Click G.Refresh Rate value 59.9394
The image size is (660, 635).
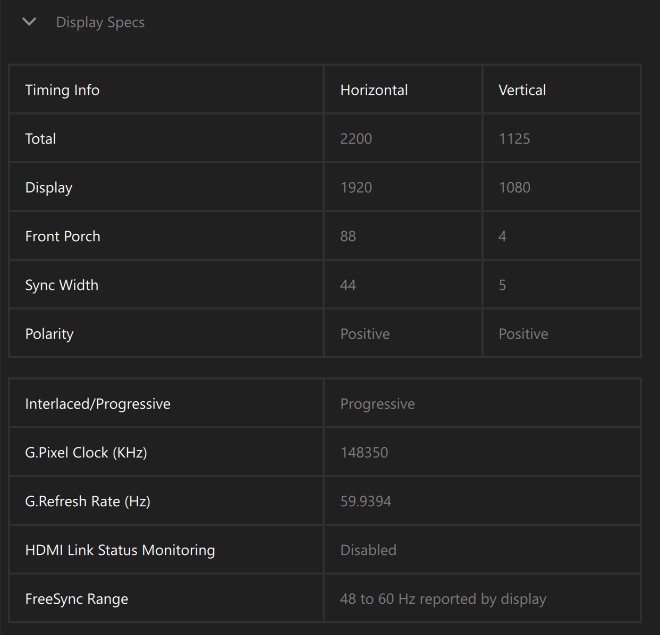click(366, 502)
